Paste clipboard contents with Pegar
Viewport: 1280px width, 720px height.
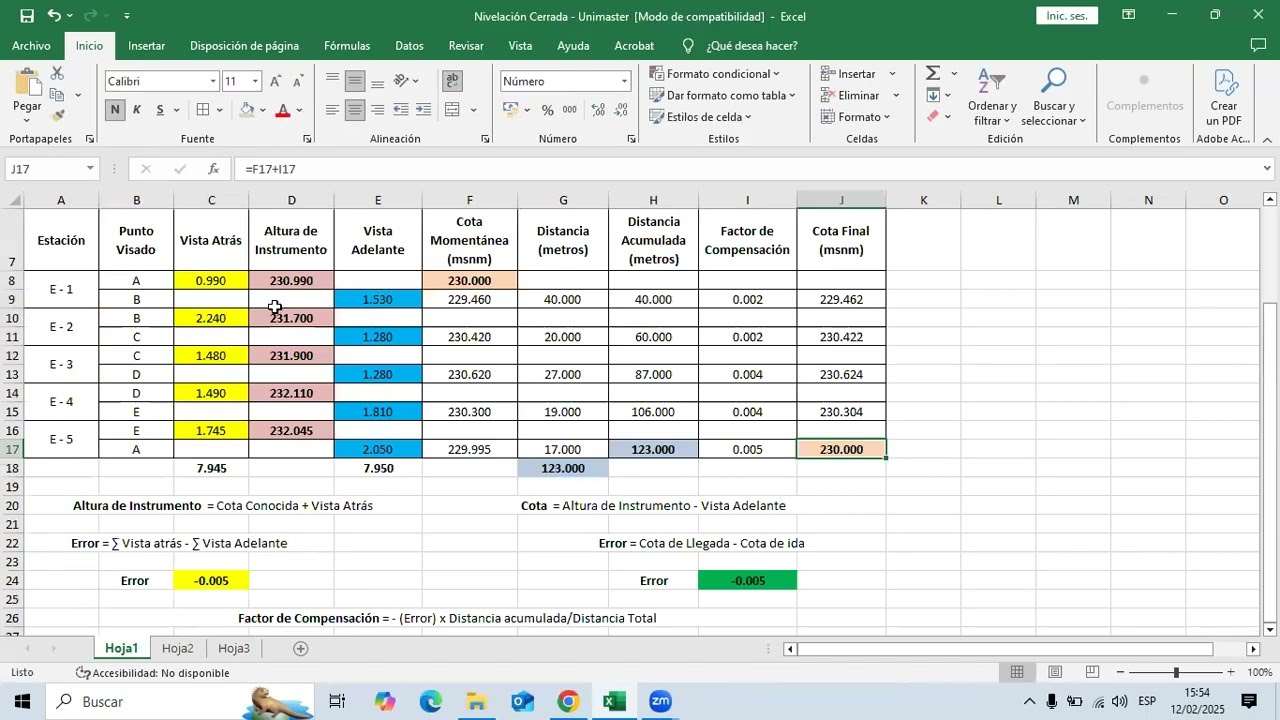point(27,95)
